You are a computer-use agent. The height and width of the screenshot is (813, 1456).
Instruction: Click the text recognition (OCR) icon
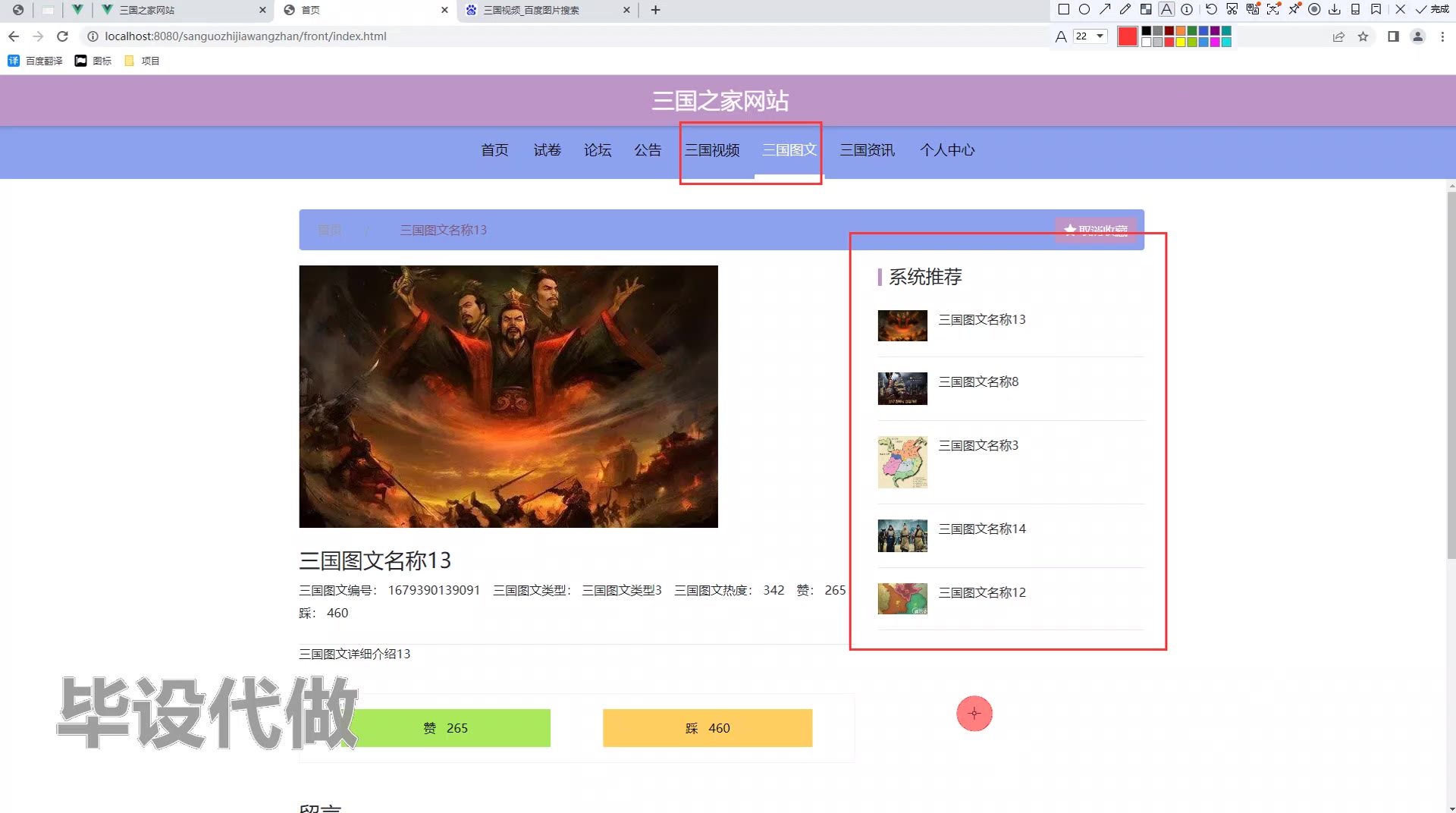coord(1273,10)
